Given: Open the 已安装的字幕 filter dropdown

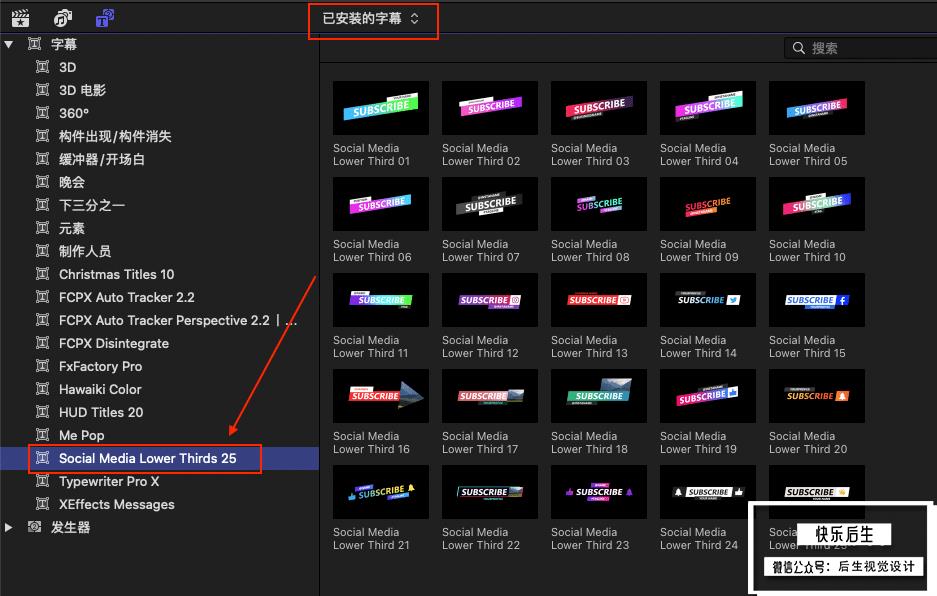Looking at the screenshot, I should click(x=372, y=19).
